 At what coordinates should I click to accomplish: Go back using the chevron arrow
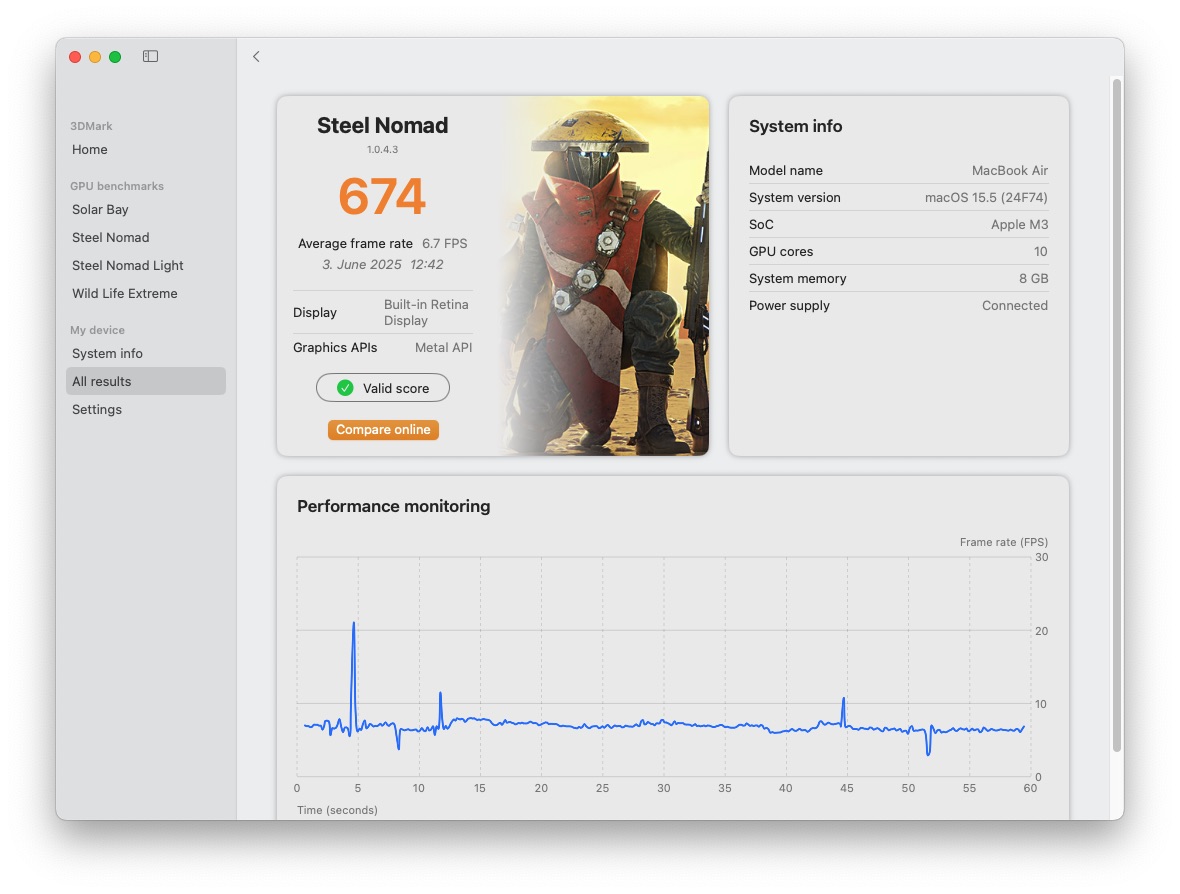tap(256, 56)
